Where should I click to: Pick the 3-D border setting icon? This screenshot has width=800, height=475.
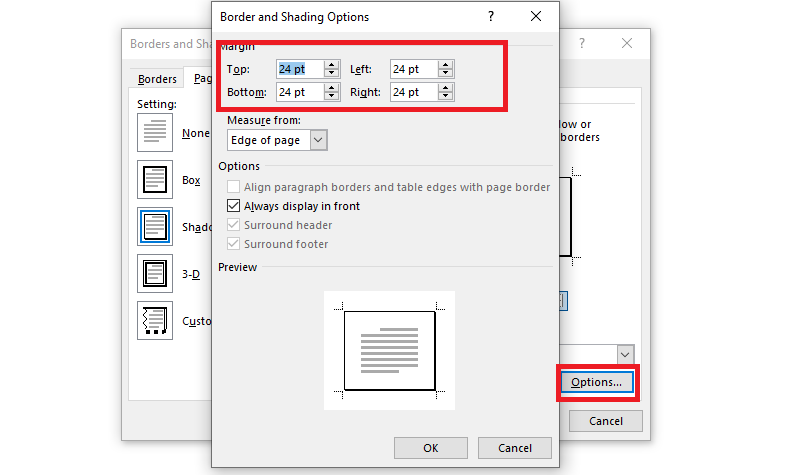[154, 273]
